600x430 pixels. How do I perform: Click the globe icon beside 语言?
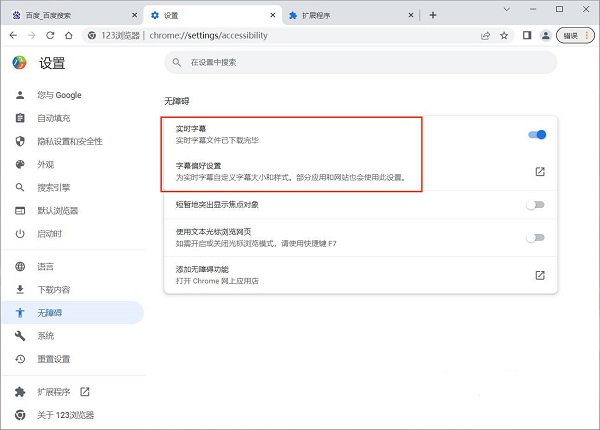pos(20,267)
